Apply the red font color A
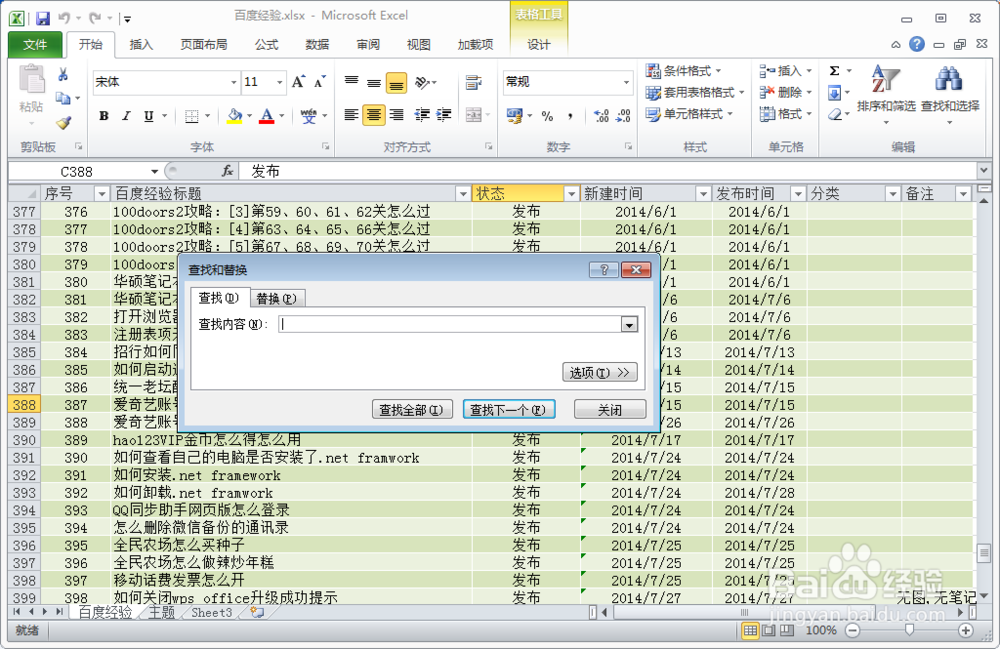Viewport: 1000px width, 649px height. tap(267, 116)
